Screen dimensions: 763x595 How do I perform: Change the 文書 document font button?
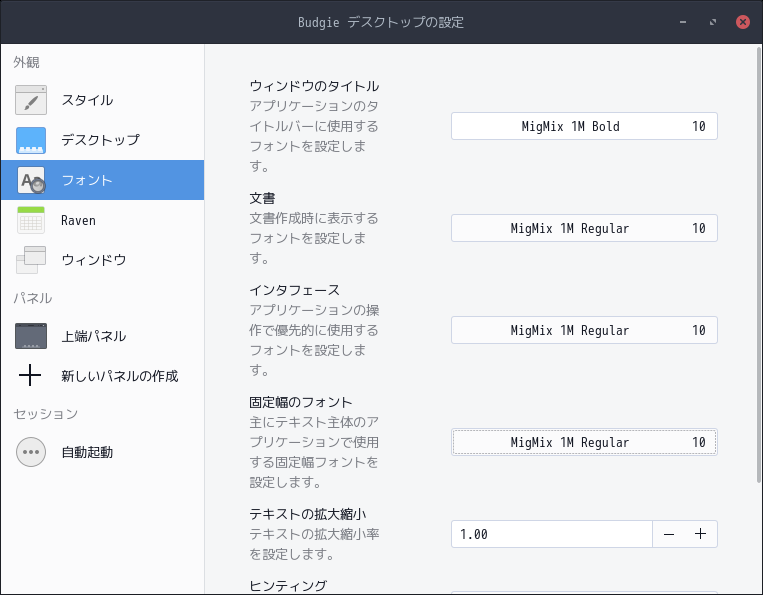point(584,228)
